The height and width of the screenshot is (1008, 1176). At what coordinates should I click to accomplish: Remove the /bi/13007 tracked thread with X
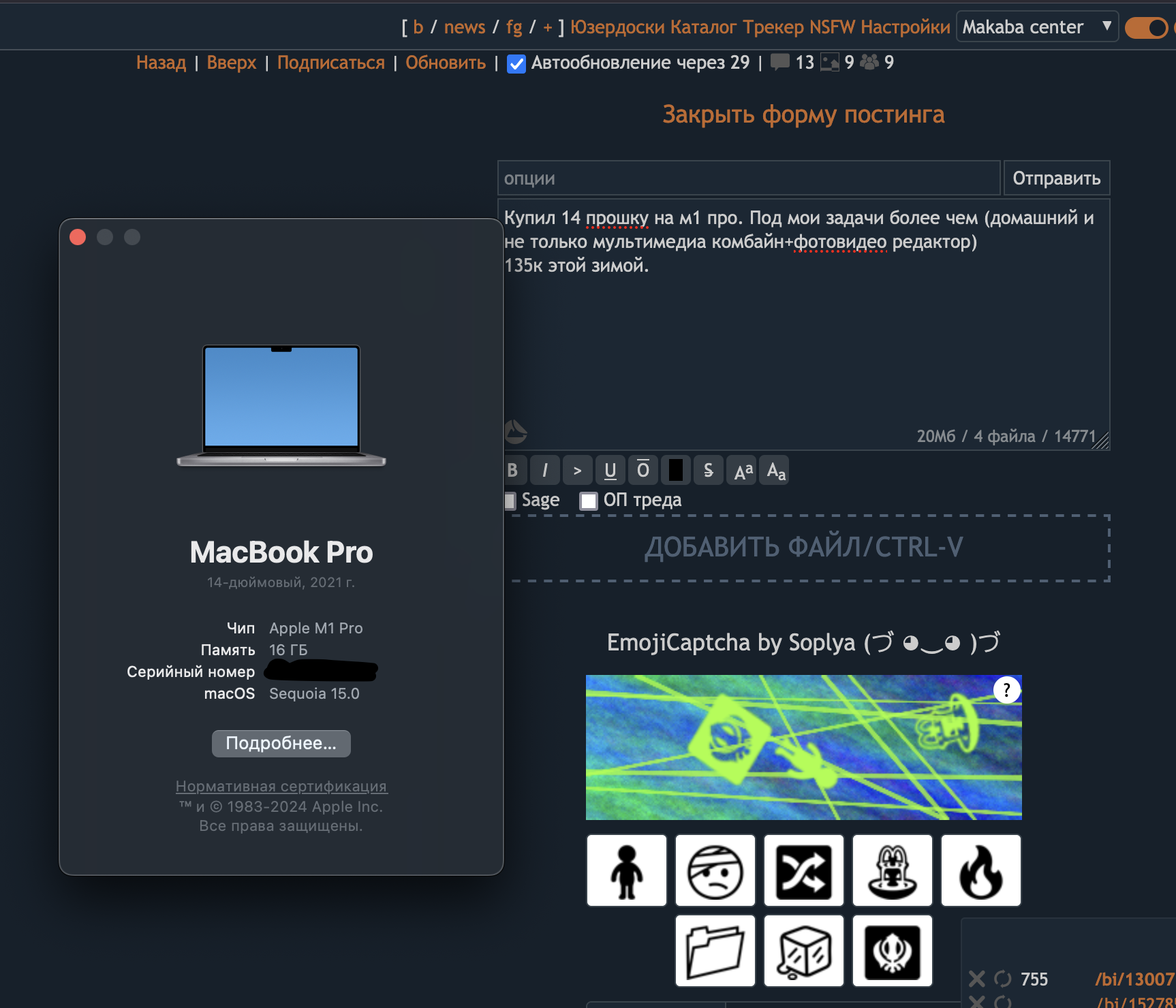click(977, 979)
